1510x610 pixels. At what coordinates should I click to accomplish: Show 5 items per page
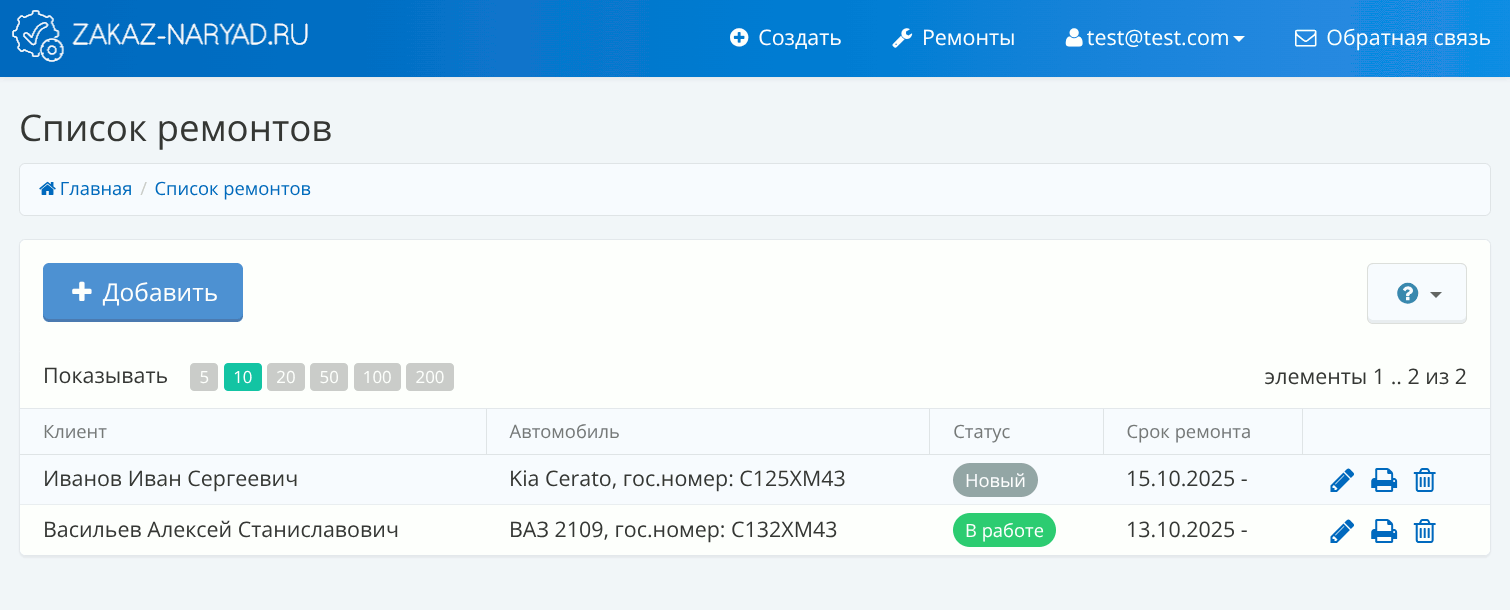click(x=204, y=377)
